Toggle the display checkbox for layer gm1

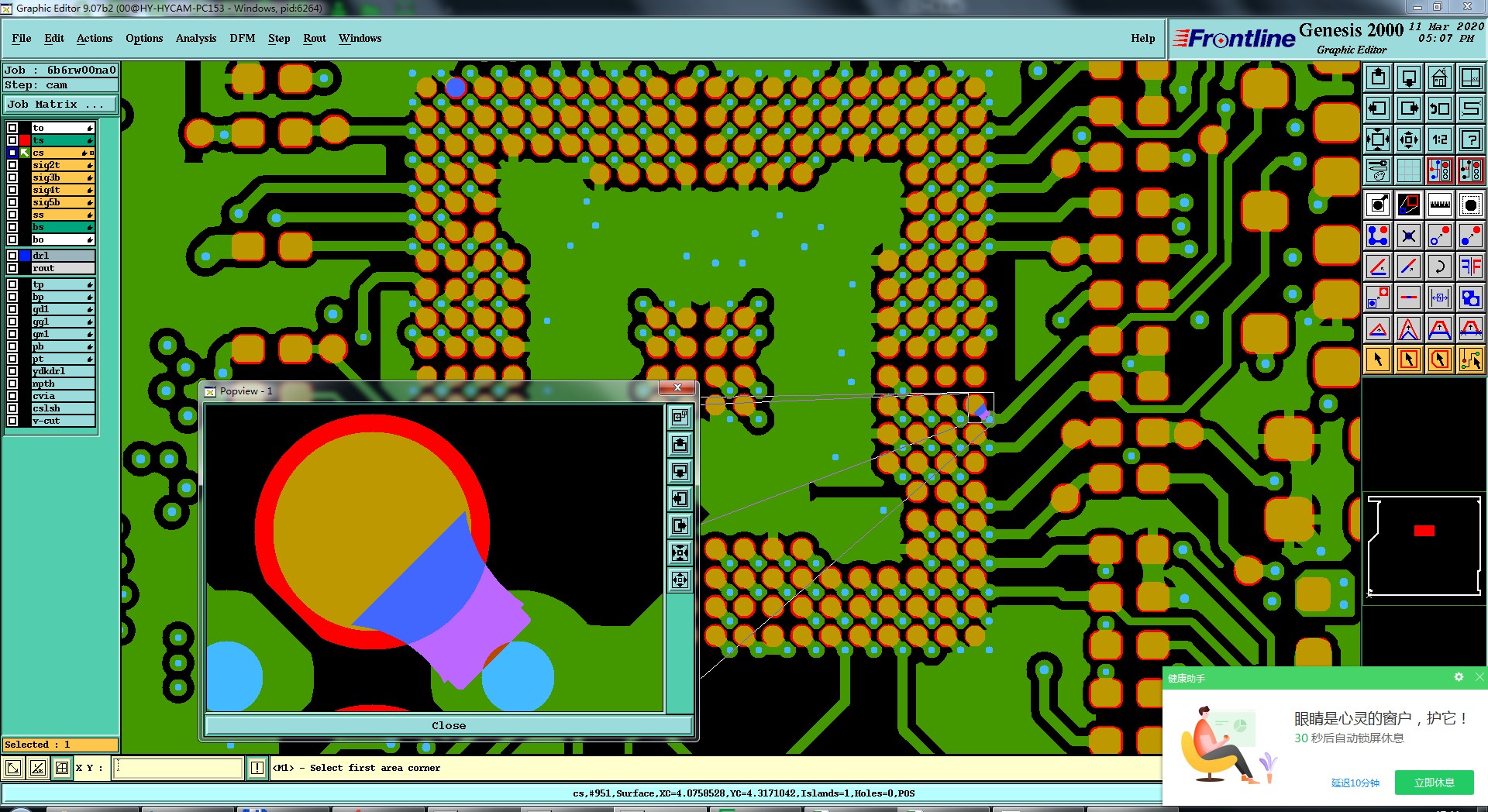pos(12,334)
